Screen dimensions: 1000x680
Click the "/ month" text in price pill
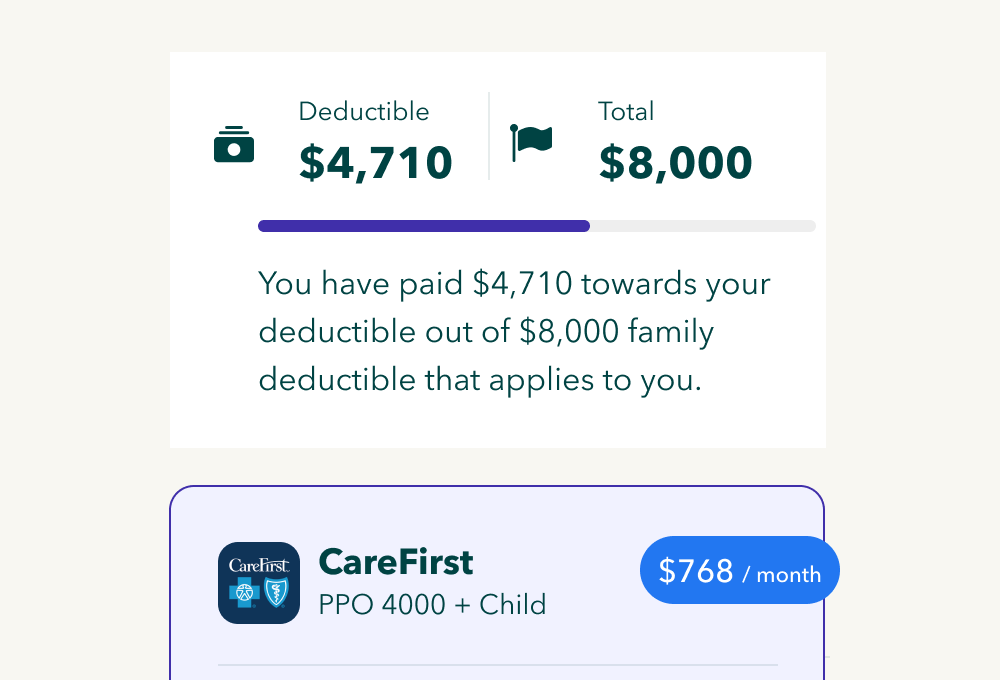pos(781,575)
